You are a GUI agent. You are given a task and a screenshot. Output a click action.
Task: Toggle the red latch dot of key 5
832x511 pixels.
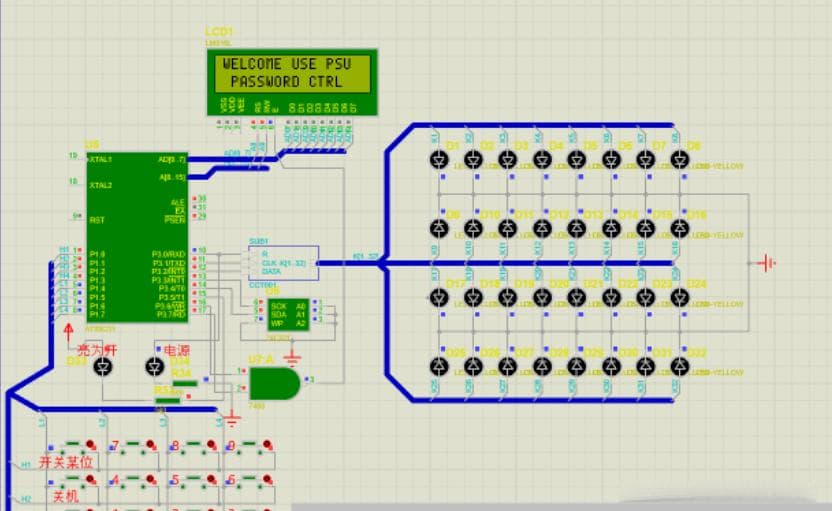point(211,480)
